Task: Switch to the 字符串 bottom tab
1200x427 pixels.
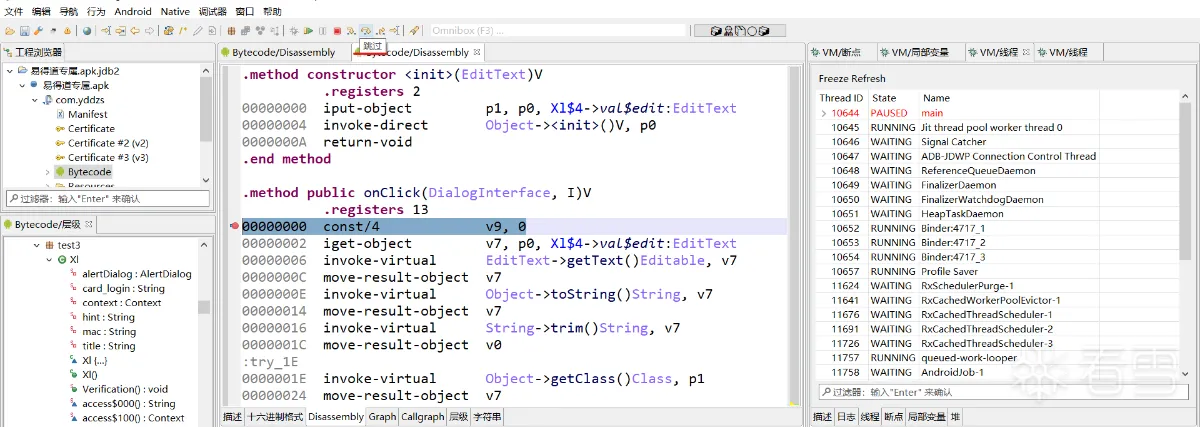Action: 485,417
